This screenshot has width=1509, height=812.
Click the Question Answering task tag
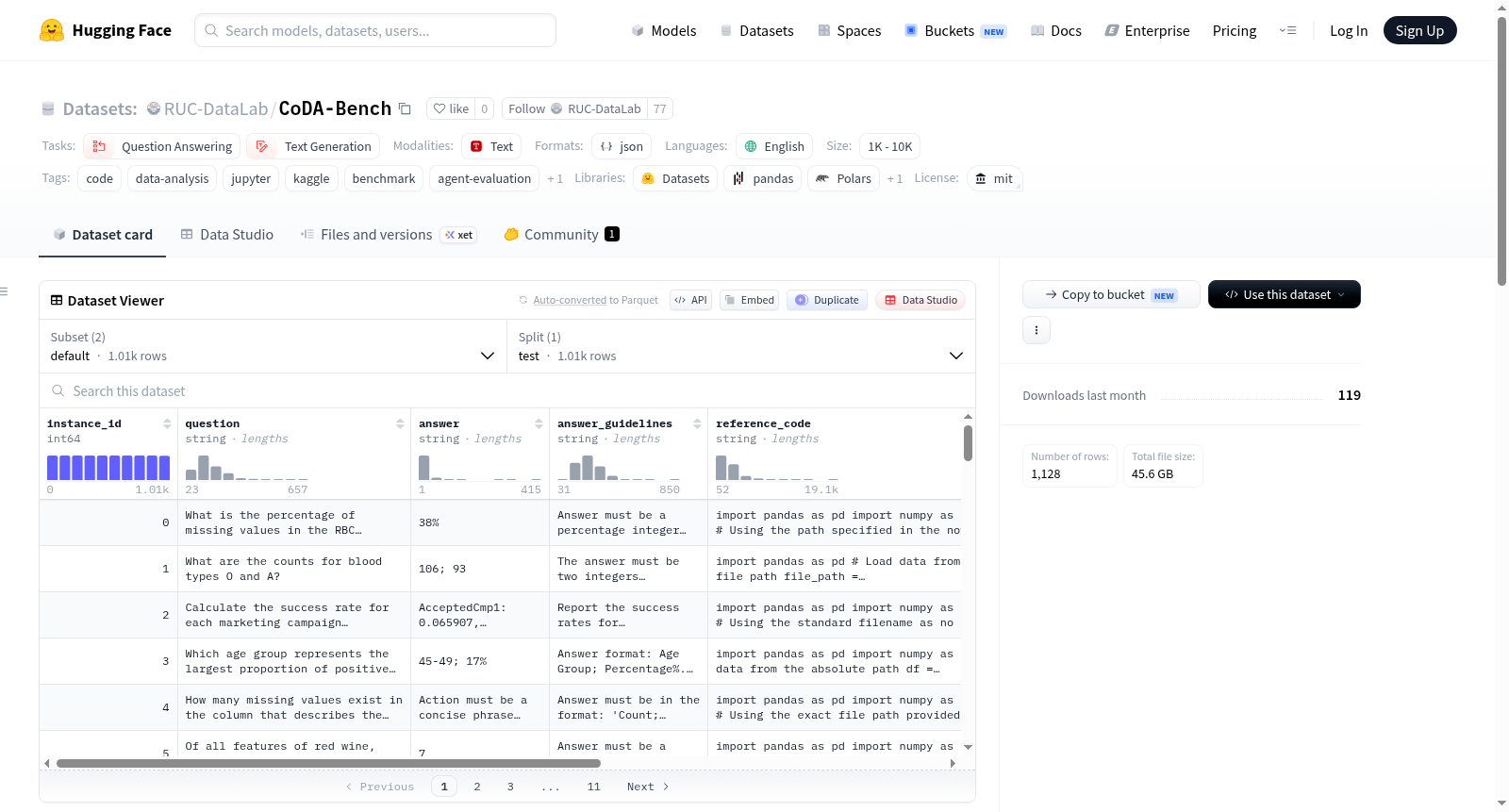click(x=162, y=146)
